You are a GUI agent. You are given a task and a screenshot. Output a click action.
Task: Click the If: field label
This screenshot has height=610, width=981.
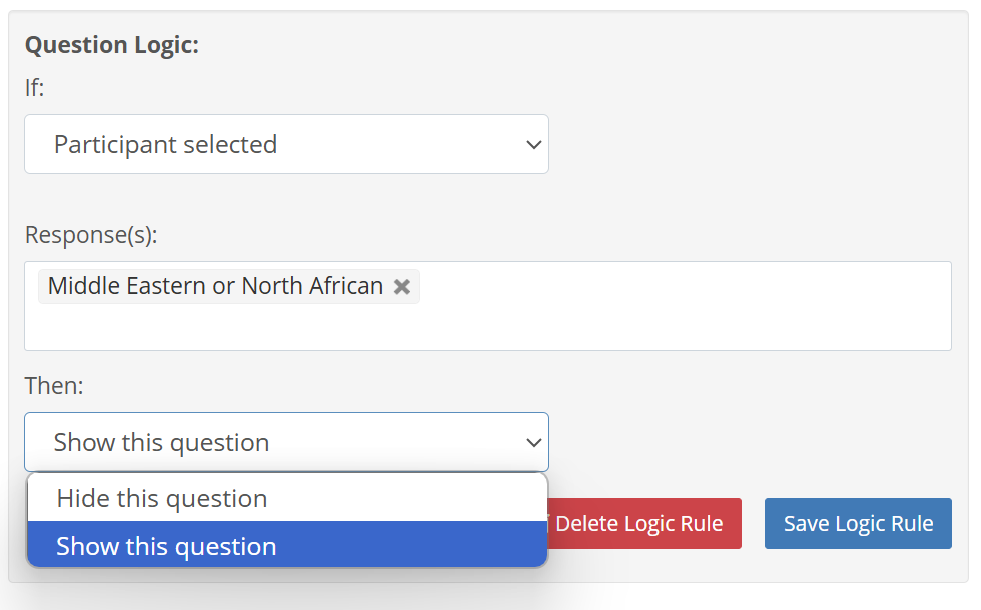point(35,88)
